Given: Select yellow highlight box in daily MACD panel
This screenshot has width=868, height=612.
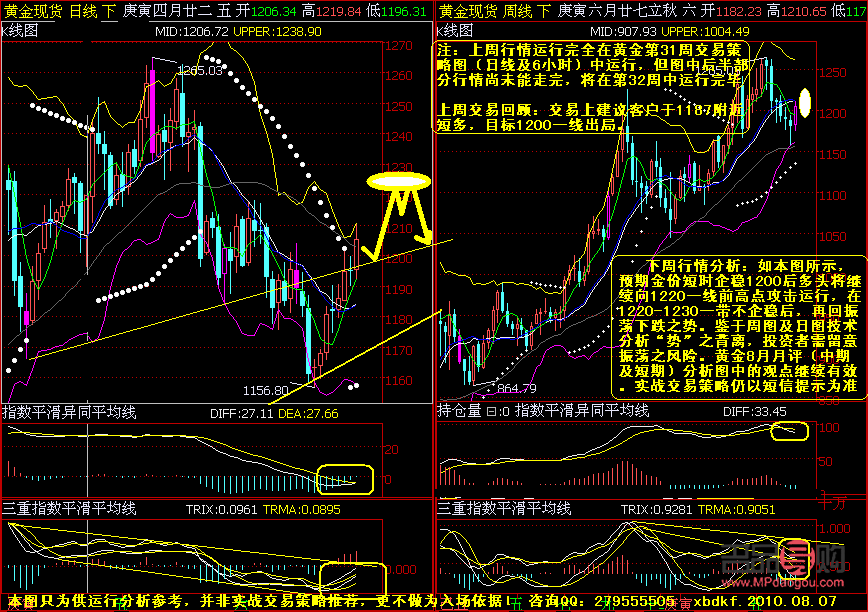Looking at the screenshot, I should coord(345,480).
